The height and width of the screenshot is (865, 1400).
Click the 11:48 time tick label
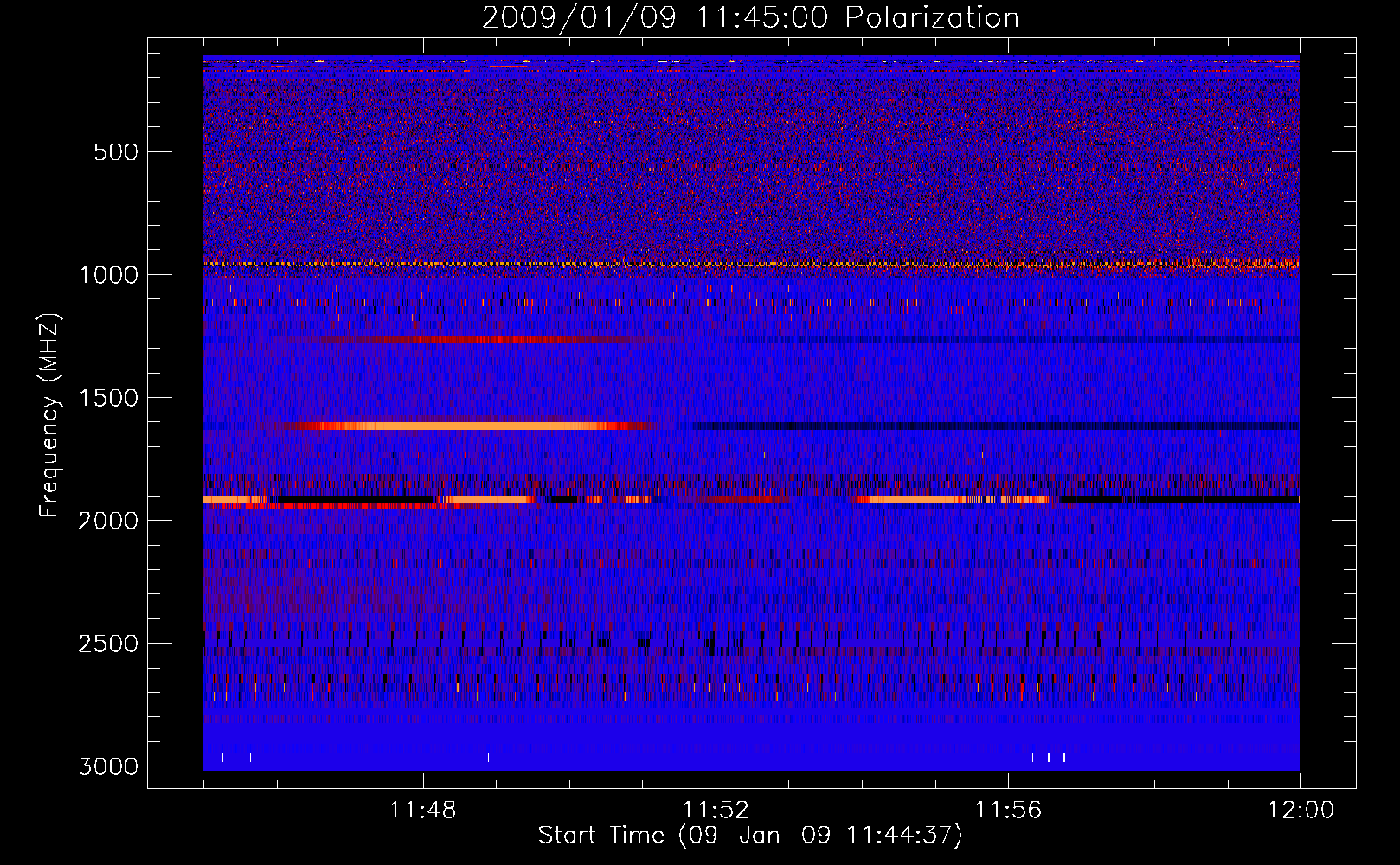(x=423, y=811)
